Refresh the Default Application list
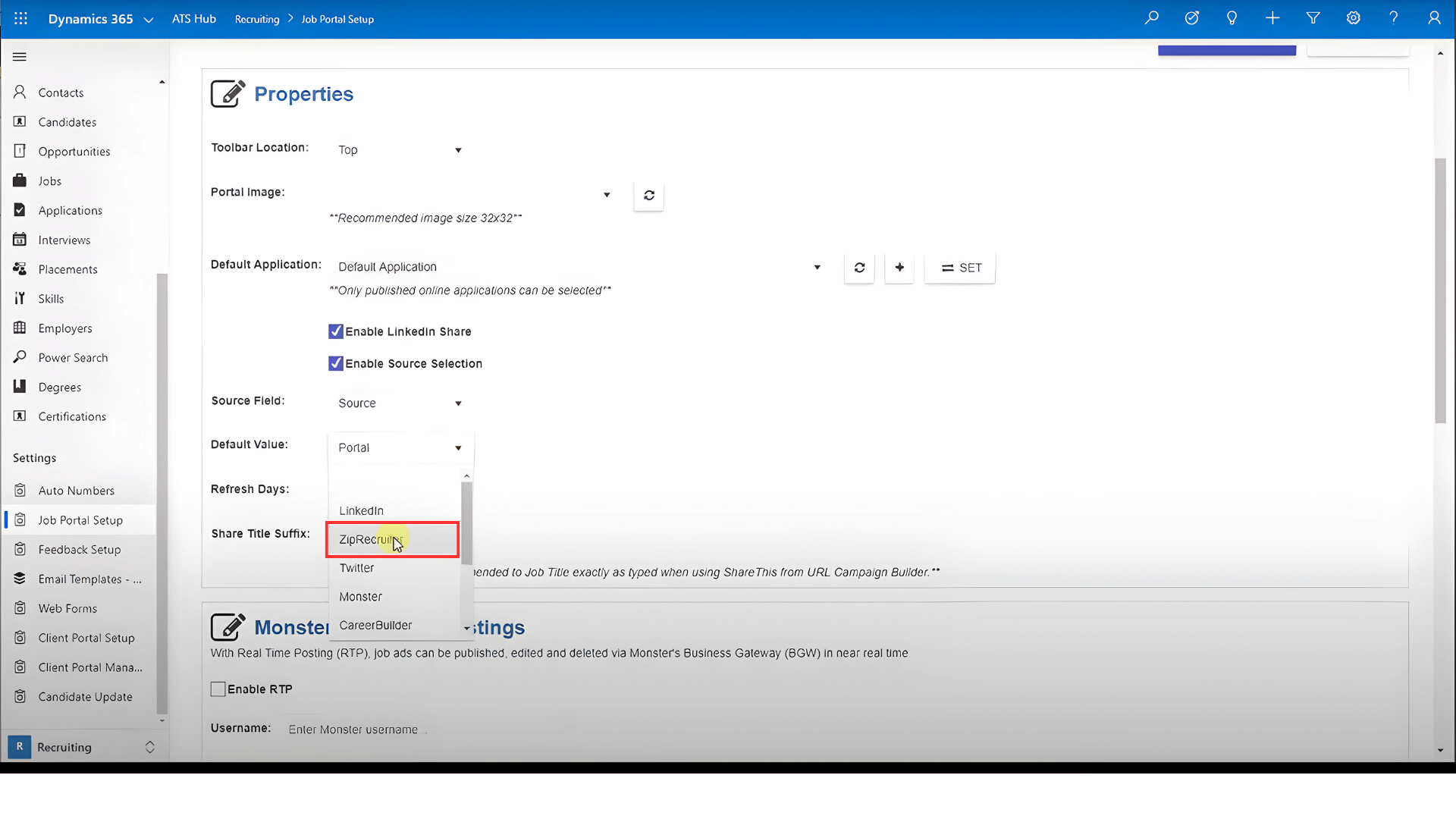The height and width of the screenshot is (819, 1456). (x=859, y=268)
